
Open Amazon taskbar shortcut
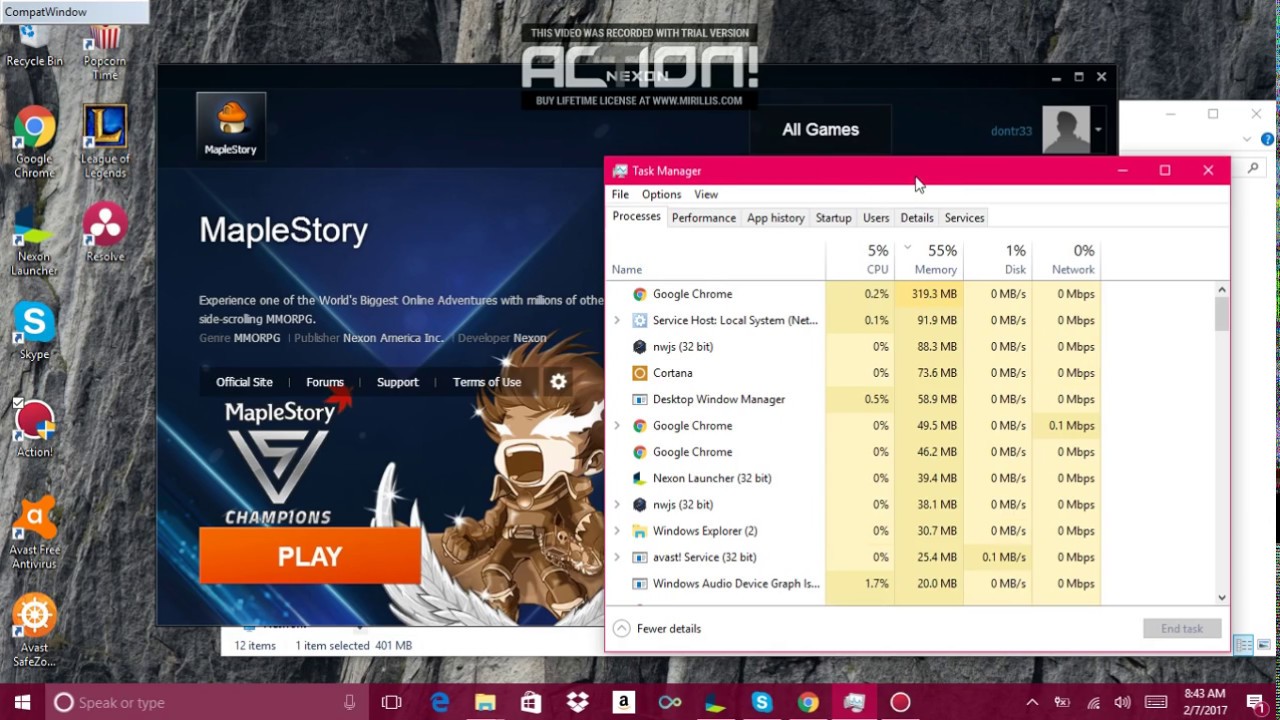623,702
